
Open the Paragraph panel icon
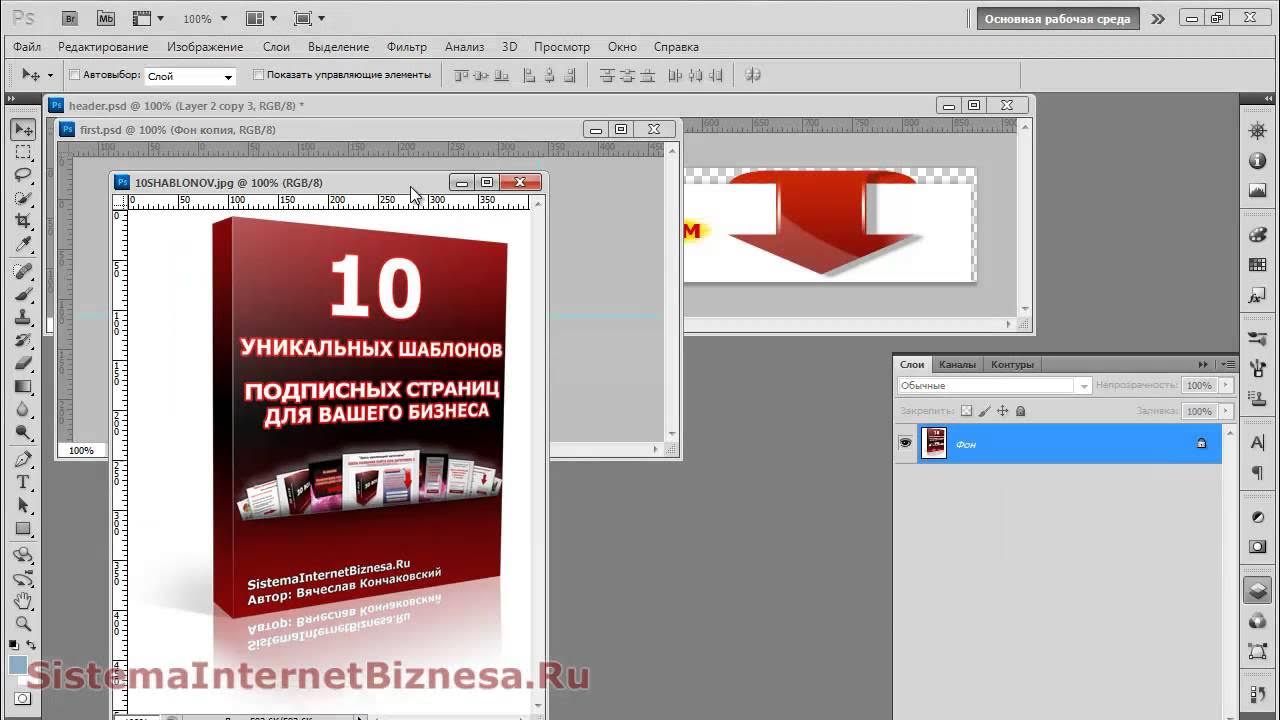click(1258, 472)
